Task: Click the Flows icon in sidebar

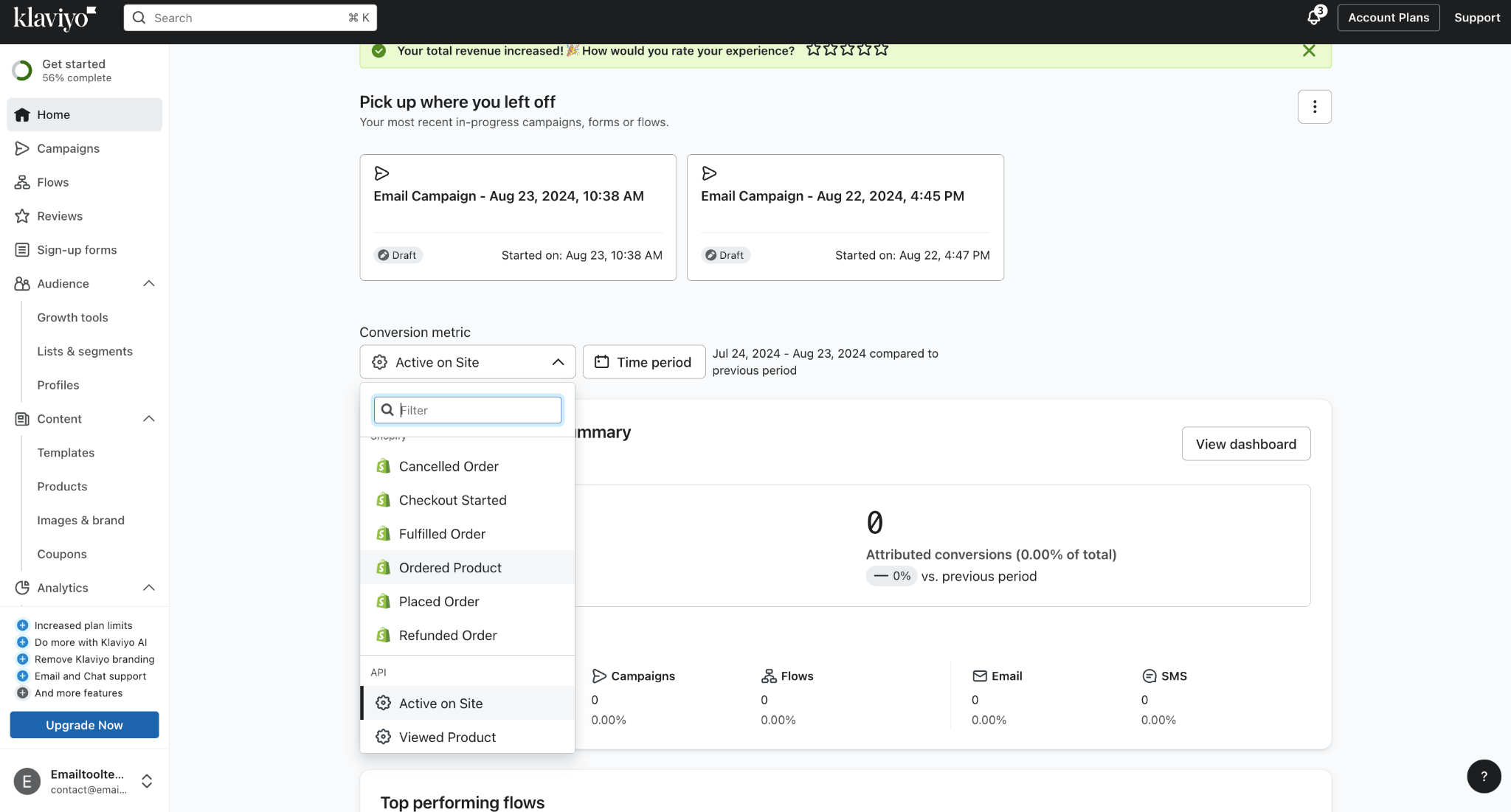Action: point(22,182)
